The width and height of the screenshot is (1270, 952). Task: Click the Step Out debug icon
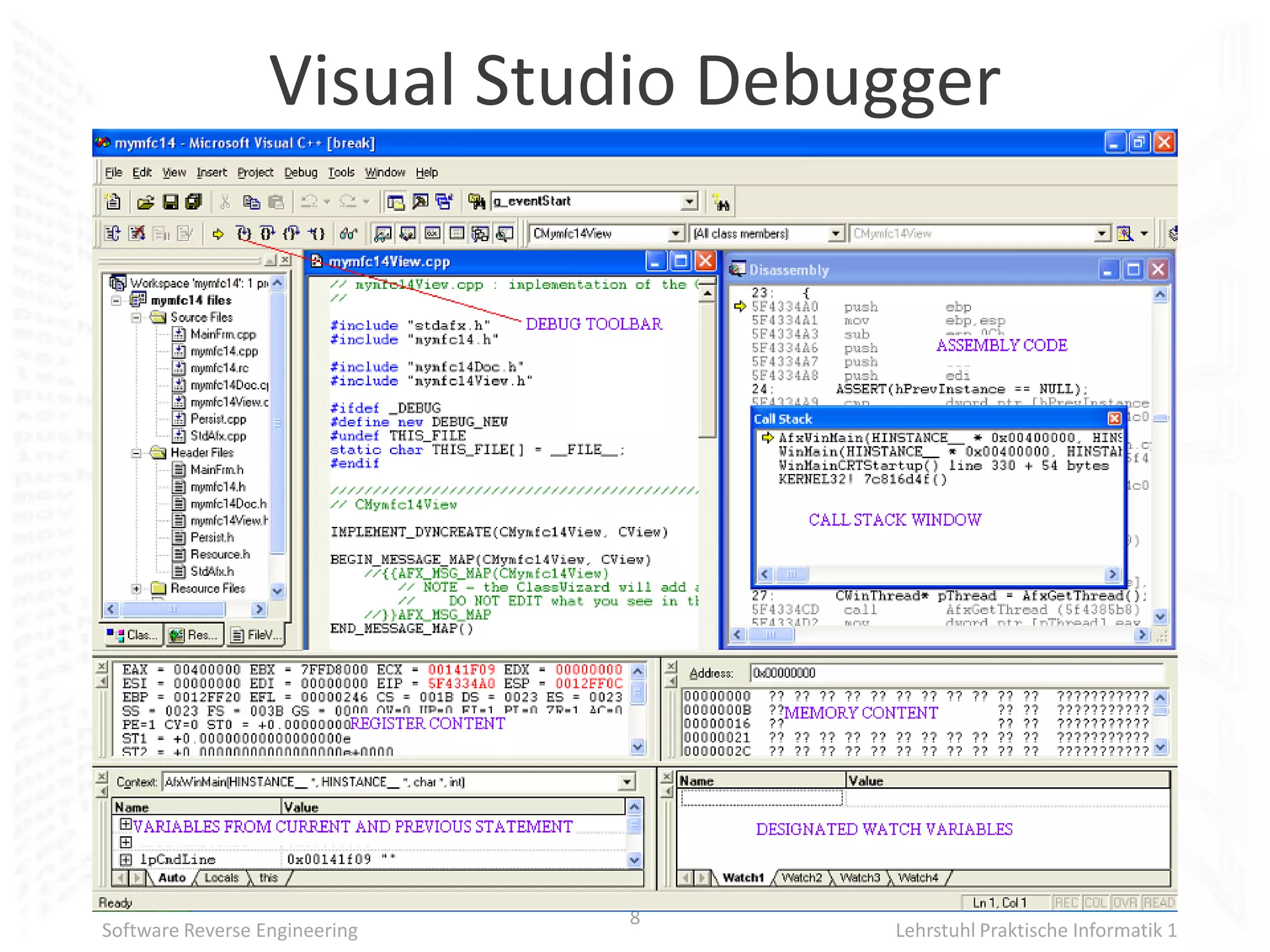pos(291,234)
